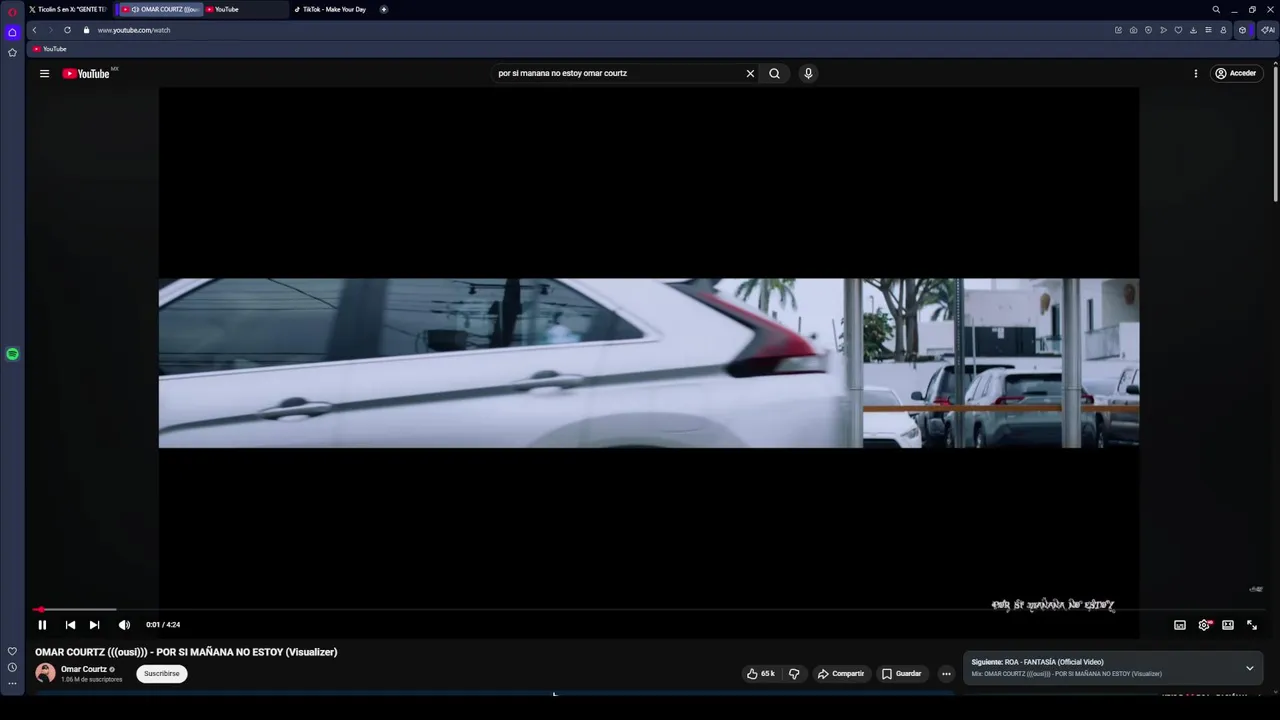
Task: Open the Omar Courtz channel name link
Action: pos(84,669)
